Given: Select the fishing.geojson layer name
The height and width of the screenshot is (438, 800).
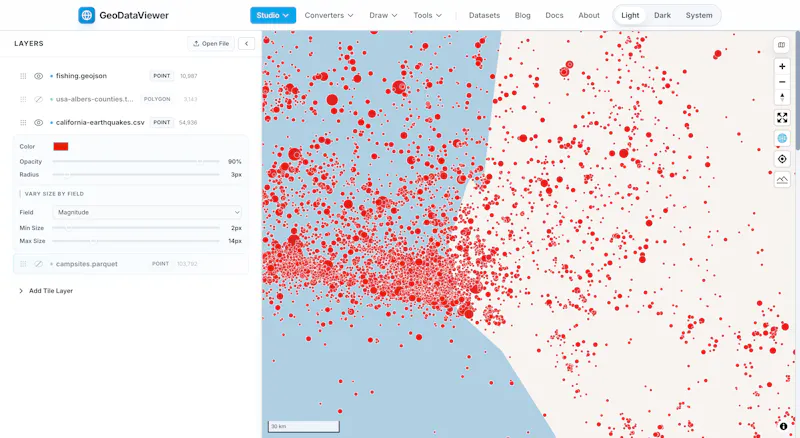Looking at the screenshot, I should [x=81, y=76].
